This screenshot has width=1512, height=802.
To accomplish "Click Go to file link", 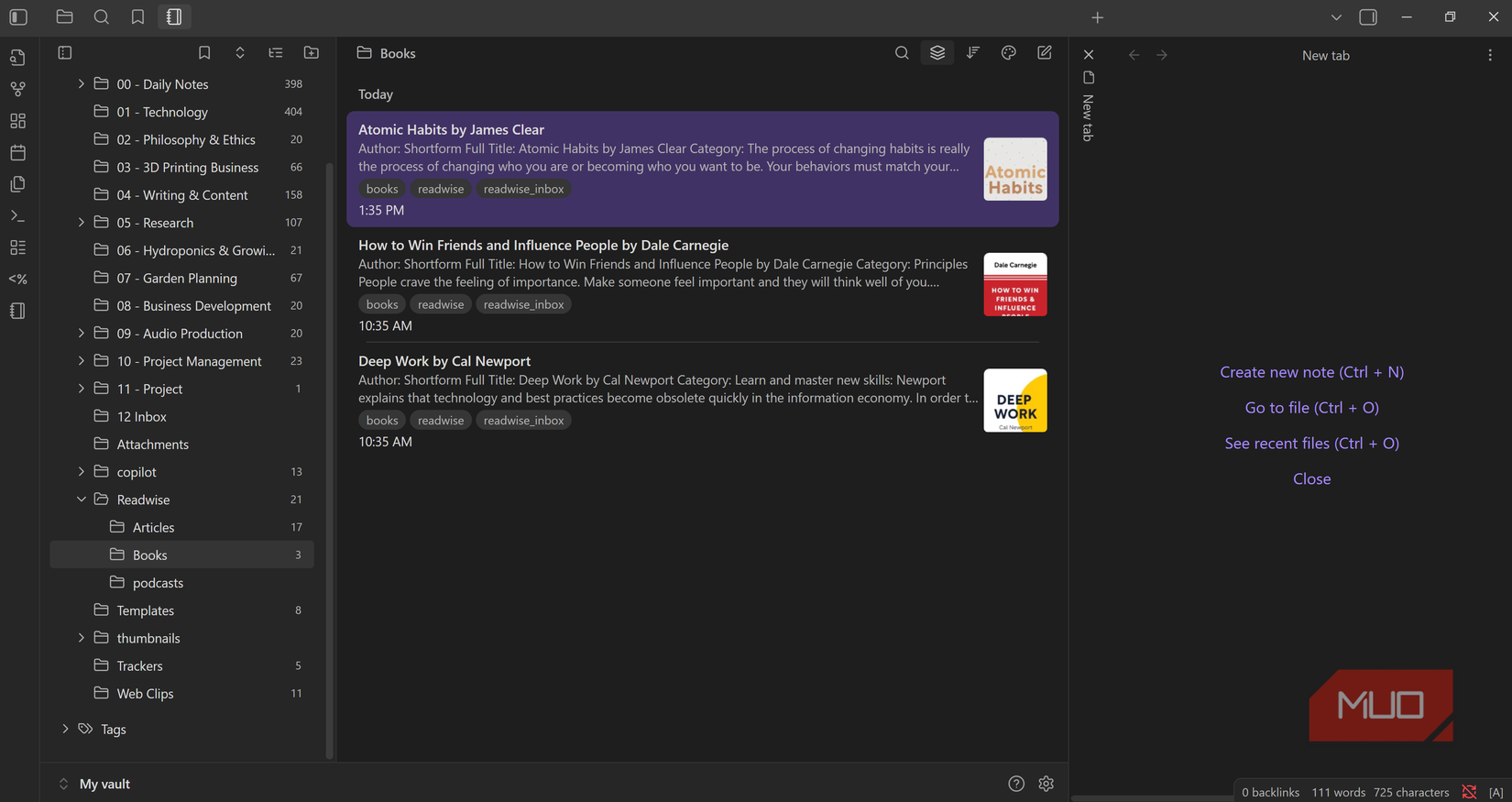I will 1311,408.
